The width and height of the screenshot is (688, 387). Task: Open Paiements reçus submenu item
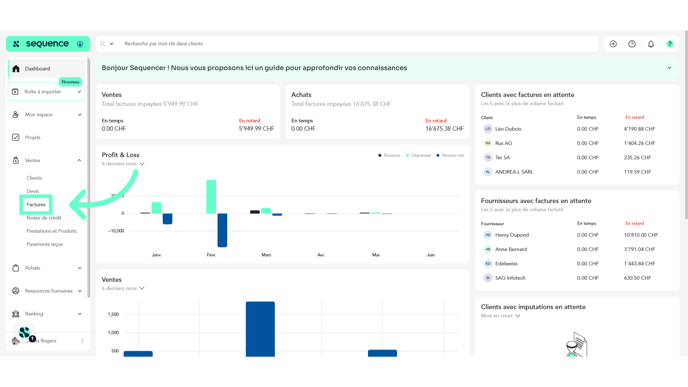coord(45,244)
